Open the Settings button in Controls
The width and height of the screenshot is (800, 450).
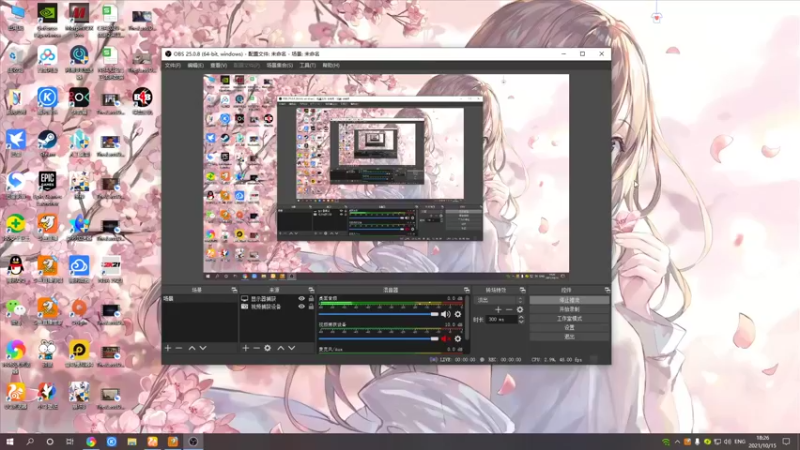tap(569, 328)
